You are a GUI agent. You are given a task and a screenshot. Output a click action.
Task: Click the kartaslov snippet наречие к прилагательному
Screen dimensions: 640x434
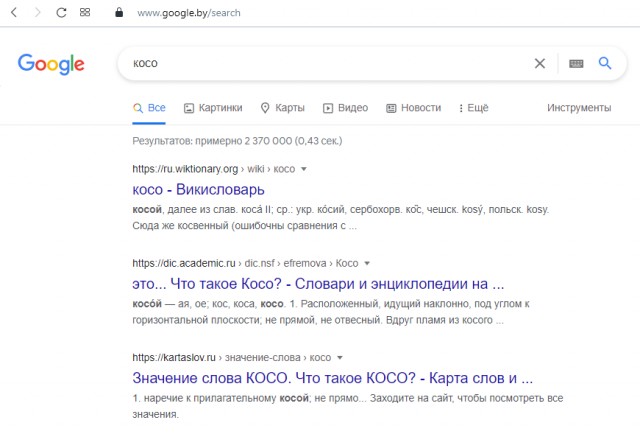[x=348, y=406]
